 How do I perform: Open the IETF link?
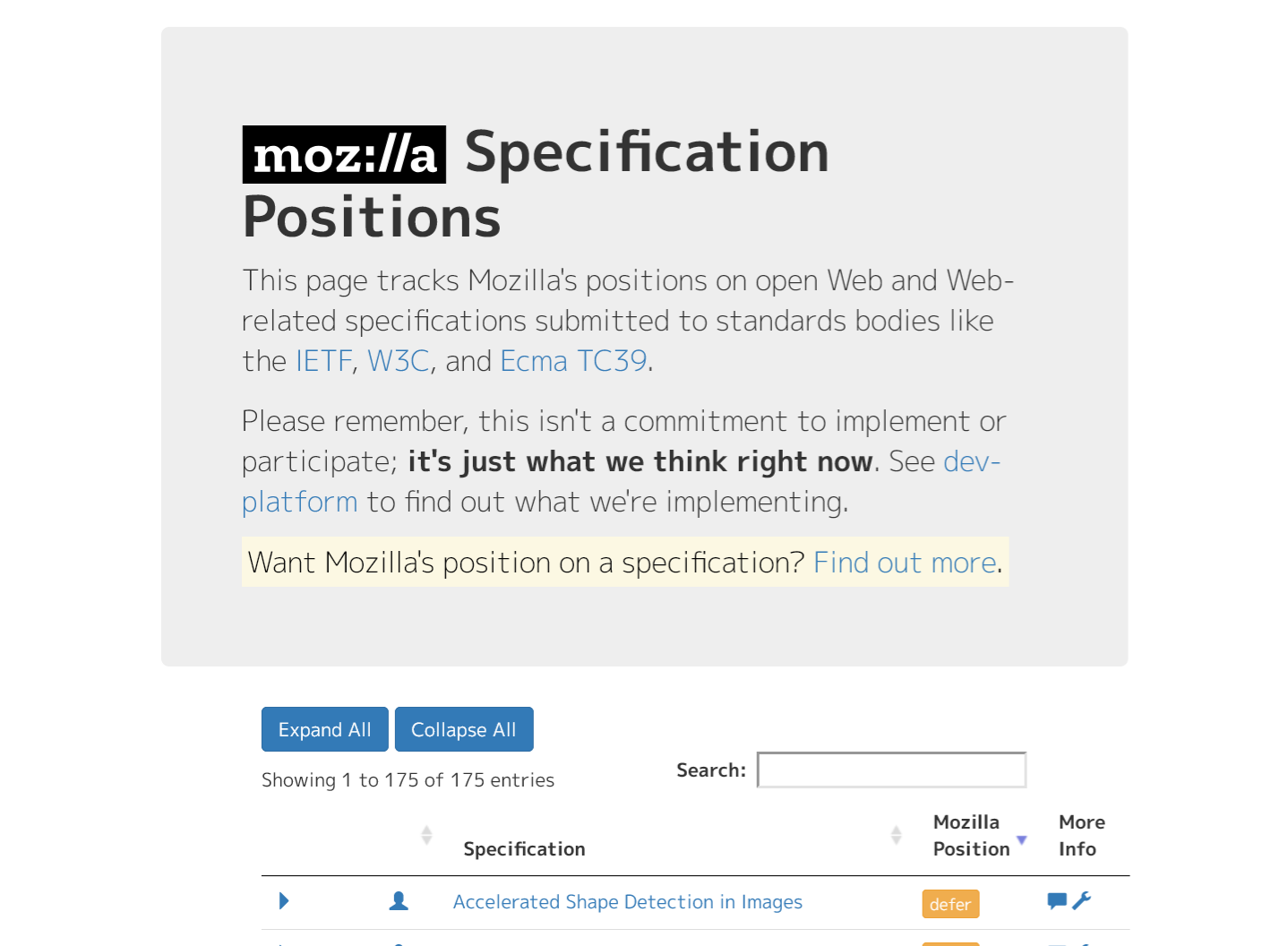point(323,361)
